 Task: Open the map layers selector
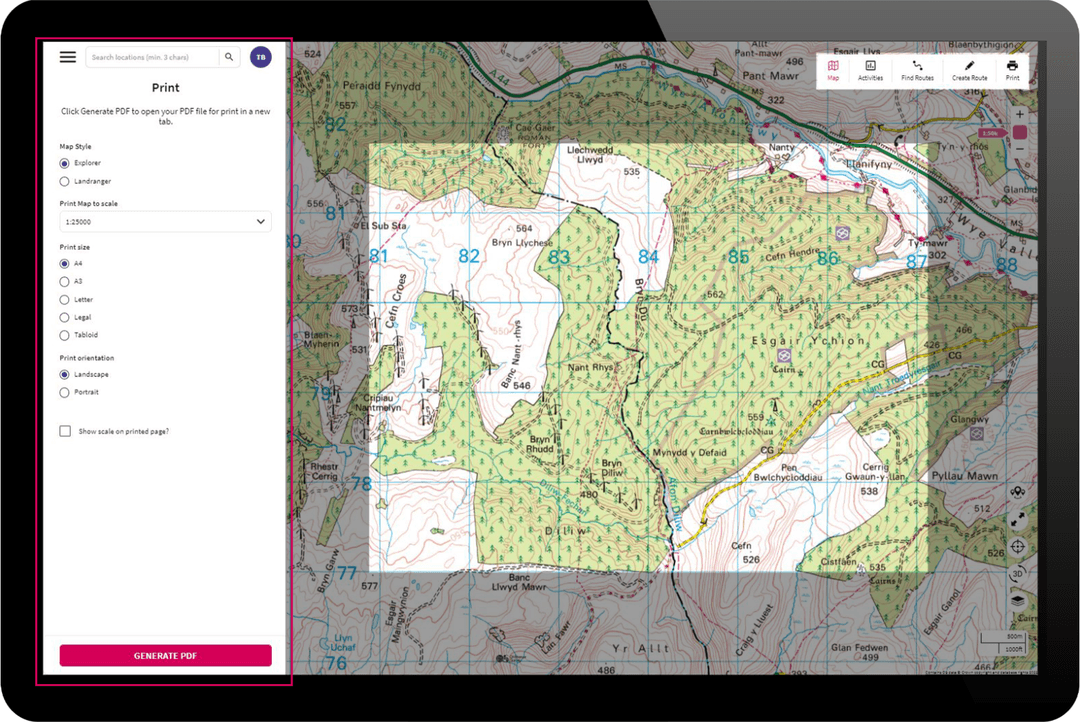pyautogui.click(x=1018, y=600)
